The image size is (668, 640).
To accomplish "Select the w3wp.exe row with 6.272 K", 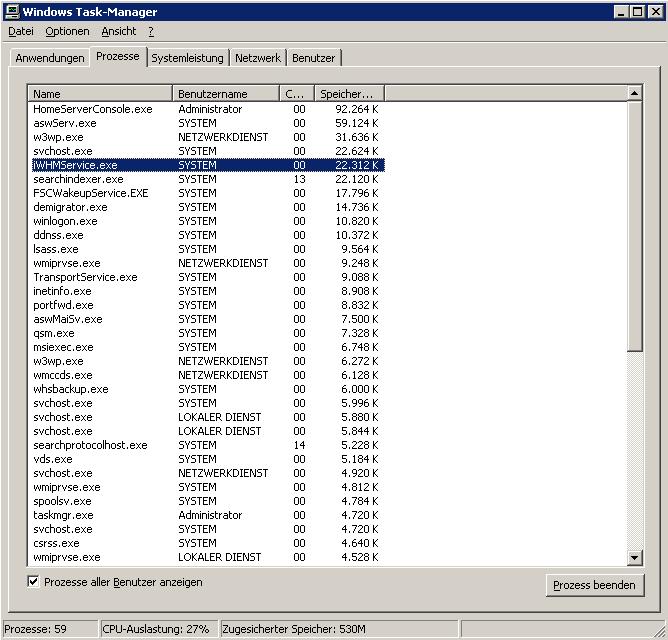I will tap(208, 361).
